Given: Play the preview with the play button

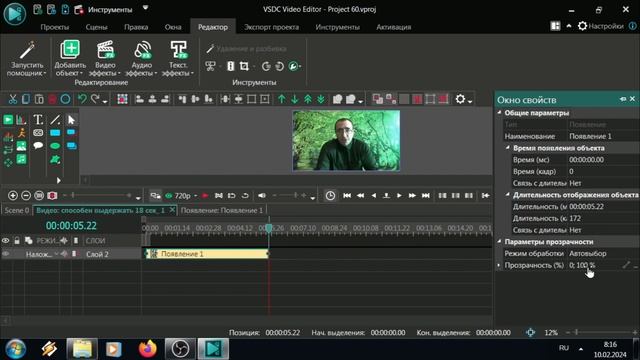Looking at the screenshot, I should click(x=399, y=196).
